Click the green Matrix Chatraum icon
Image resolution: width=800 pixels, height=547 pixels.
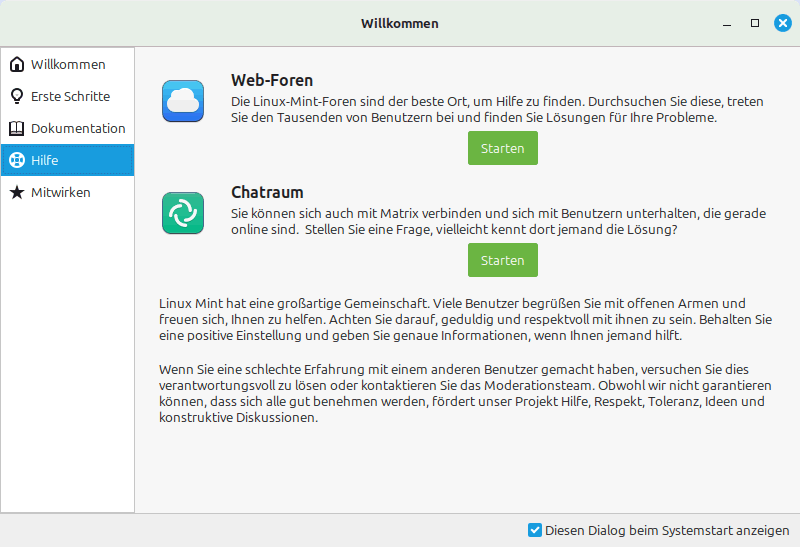pos(183,213)
